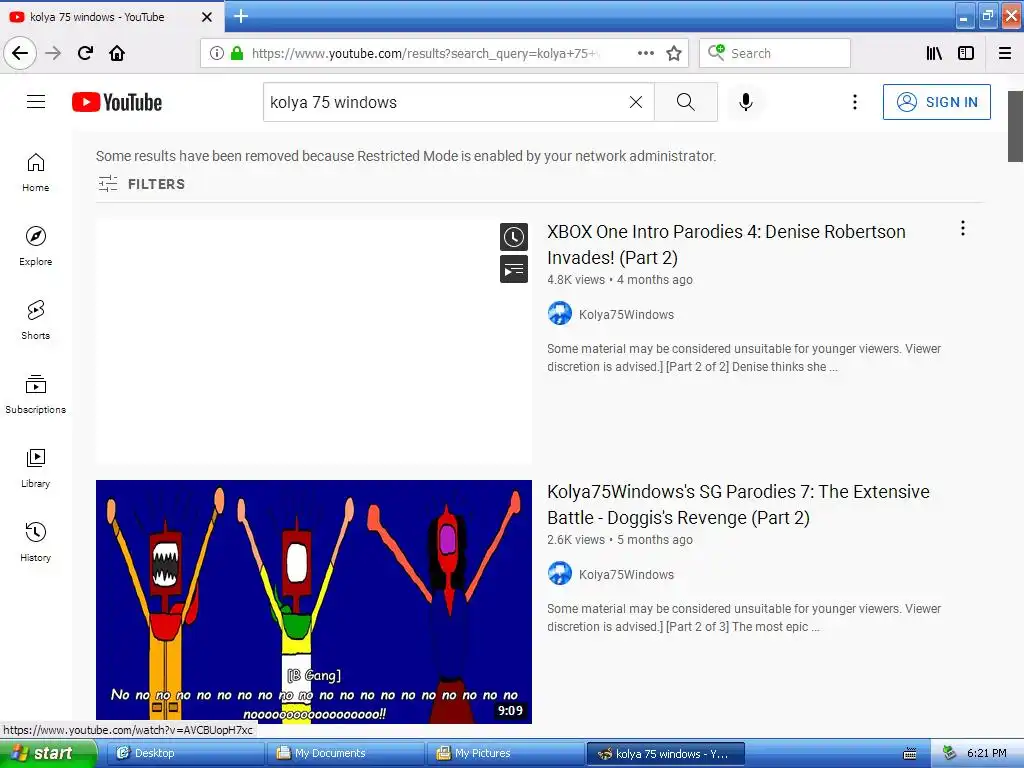Click the green padlock security icon
1024x768 pixels.
237,53
